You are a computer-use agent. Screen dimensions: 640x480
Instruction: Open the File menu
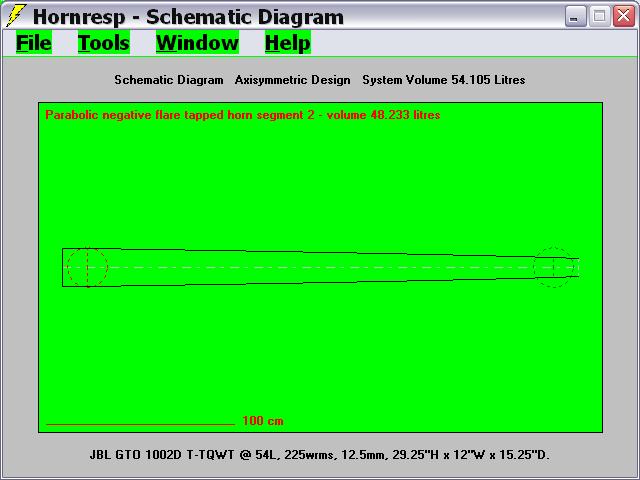point(34,42)
